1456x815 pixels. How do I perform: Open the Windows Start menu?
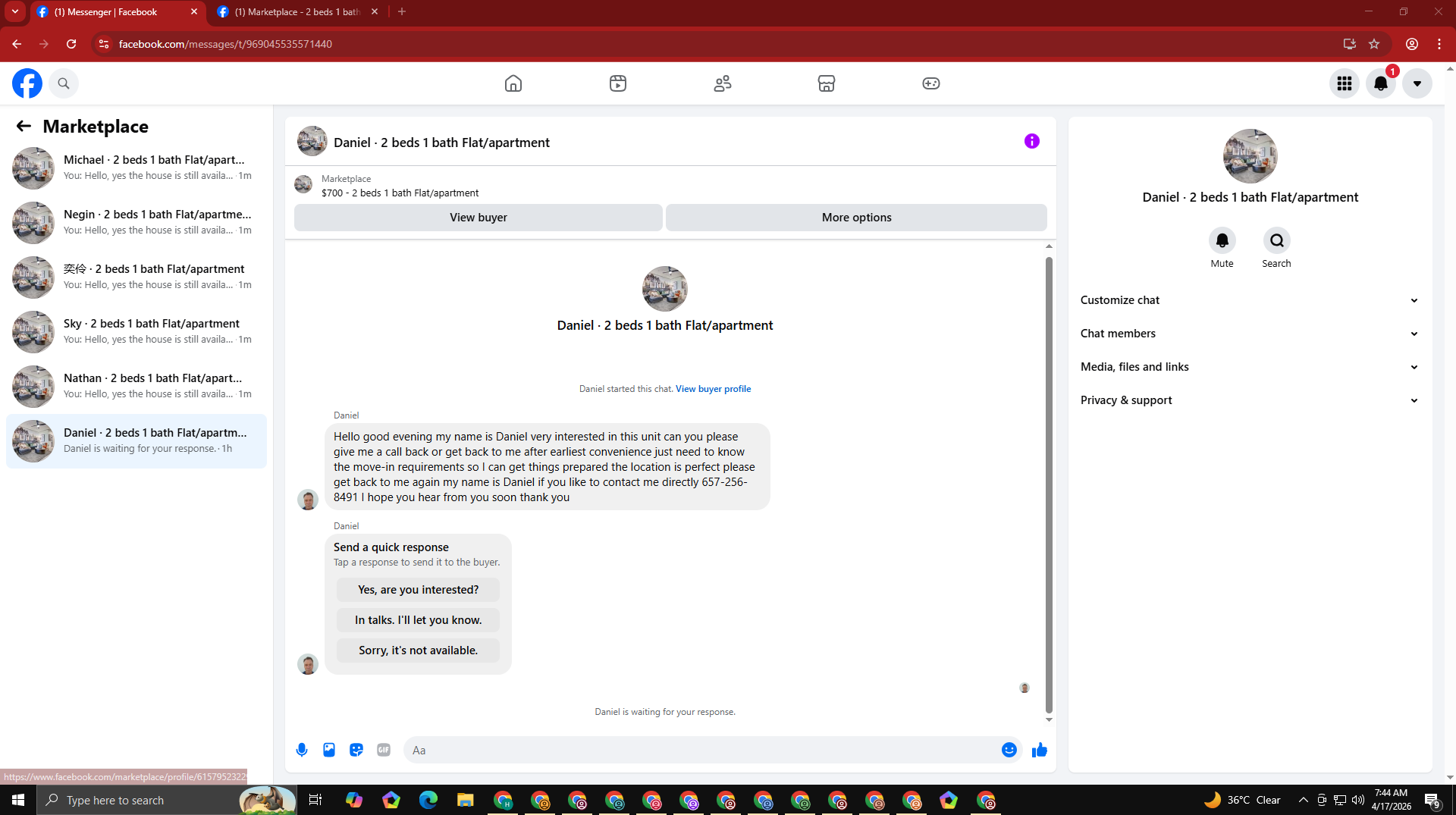pyautogui.click(x=18, y=800)
